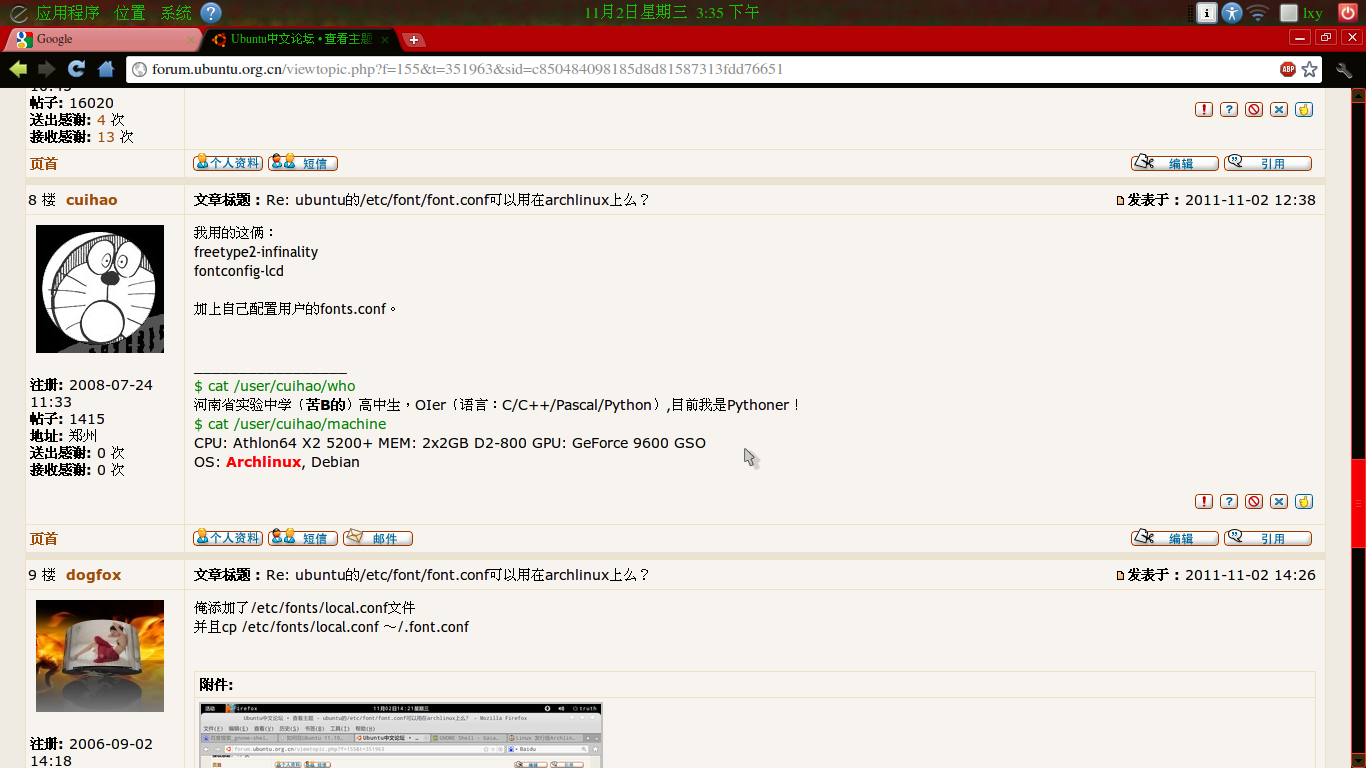This screenshot has height=768, width=1366.
Task: Open cuihao's username link
Action: pos(92,200)
